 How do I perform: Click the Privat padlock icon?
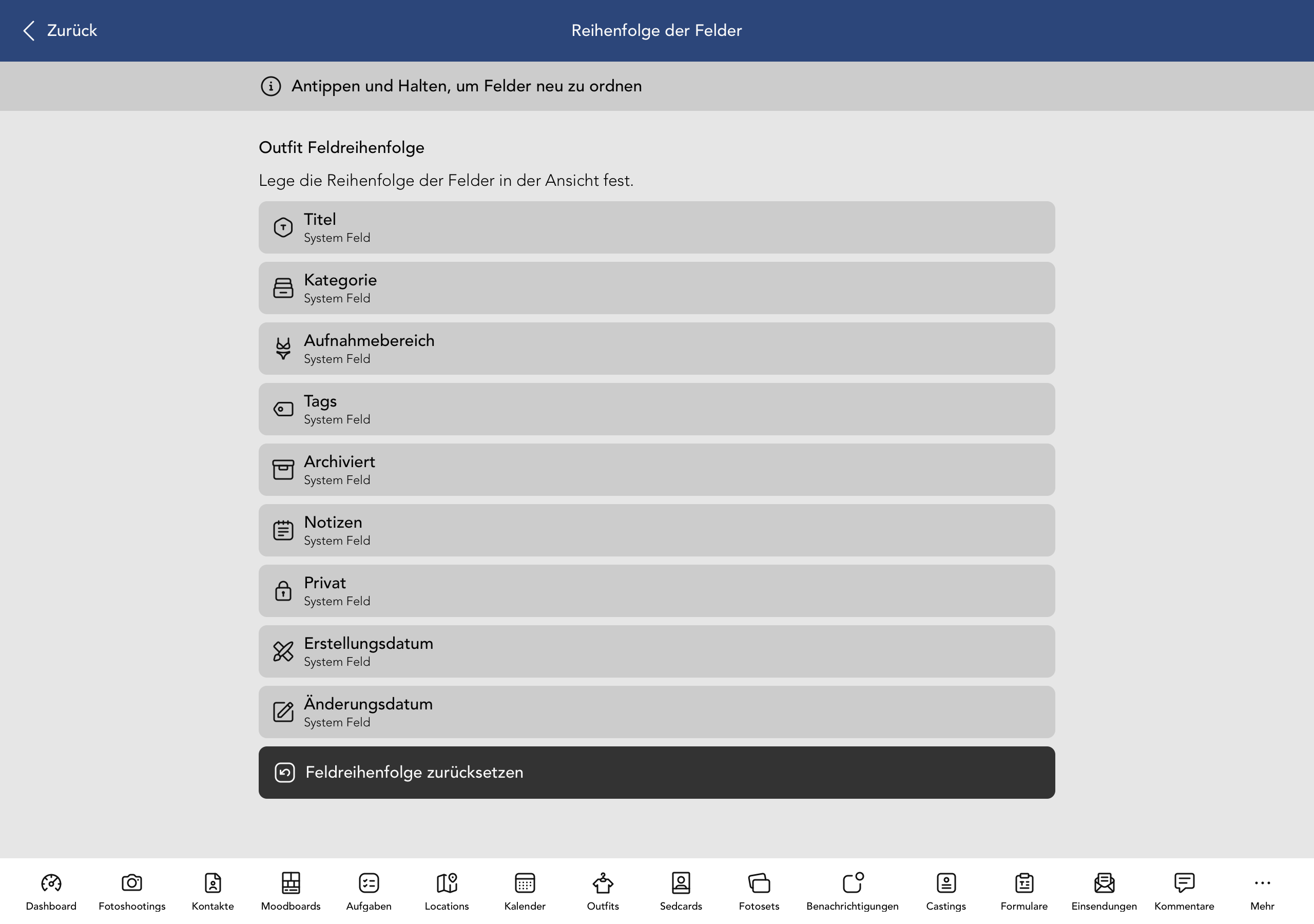click(283, 591)
